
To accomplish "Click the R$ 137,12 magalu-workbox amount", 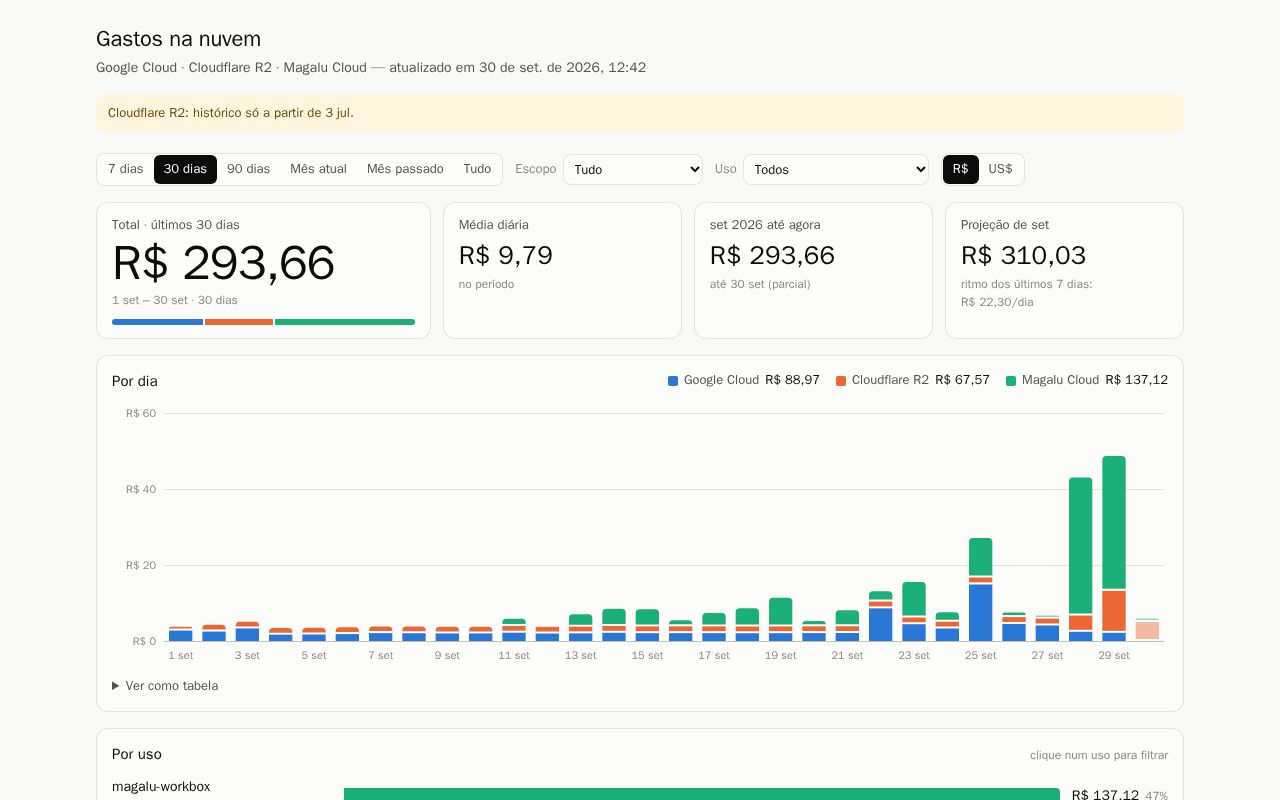I will click(x=1105, y=795).
